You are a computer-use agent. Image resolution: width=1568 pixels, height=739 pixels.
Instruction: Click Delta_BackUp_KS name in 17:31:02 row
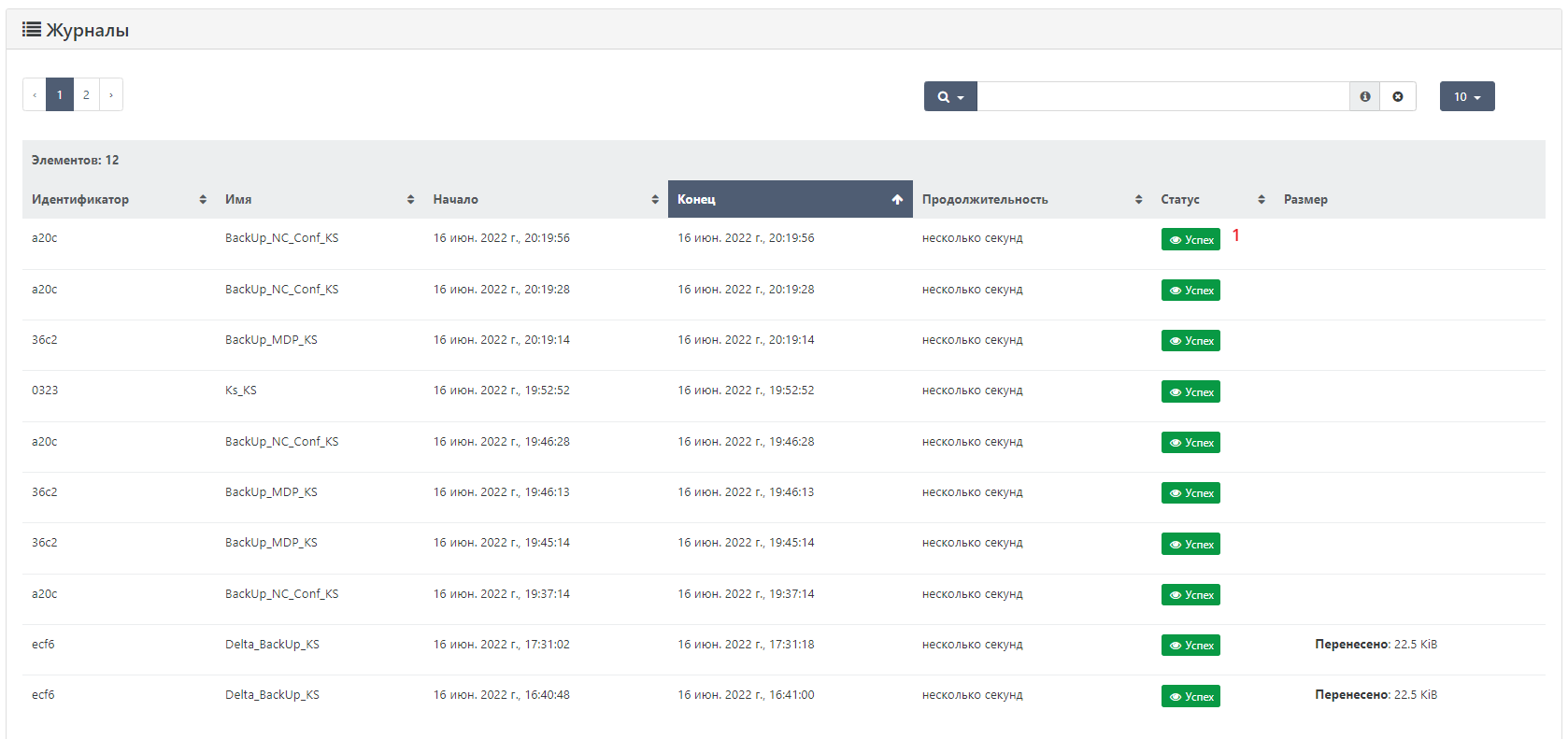tap(272, 645)
